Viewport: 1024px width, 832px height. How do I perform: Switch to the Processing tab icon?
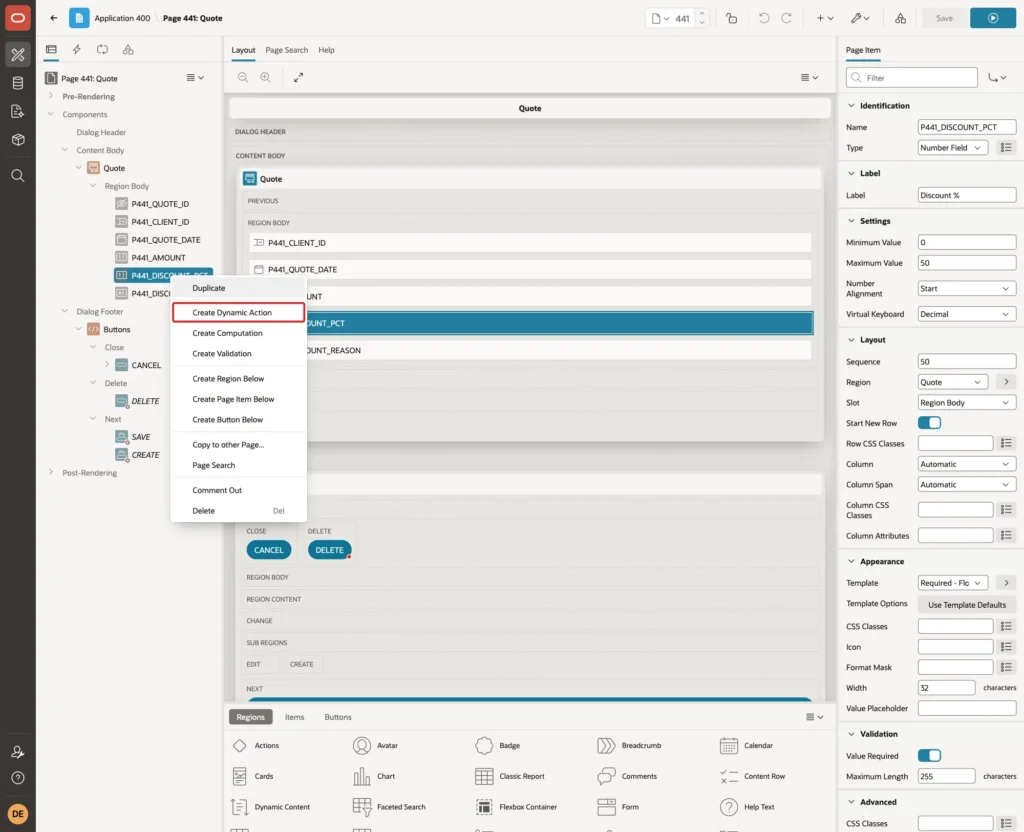coord(102,50)
